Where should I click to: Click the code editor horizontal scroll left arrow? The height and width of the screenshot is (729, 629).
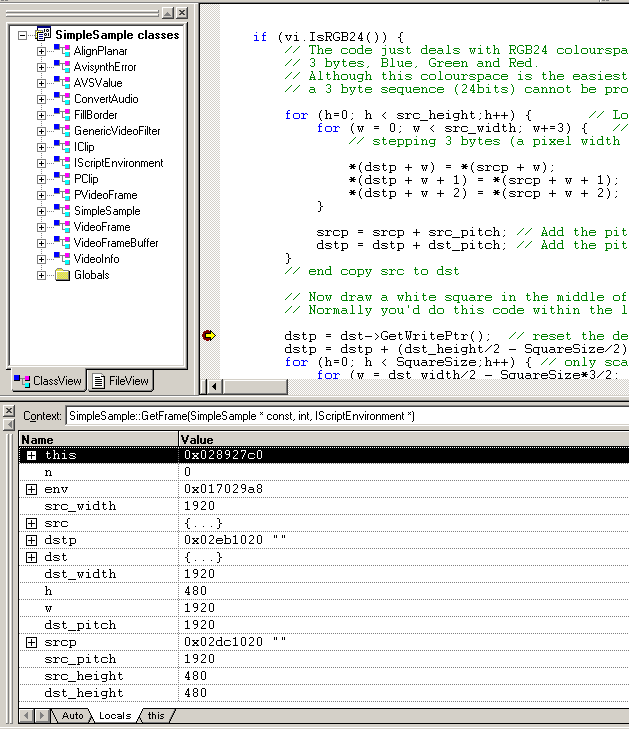pos(214,386)
